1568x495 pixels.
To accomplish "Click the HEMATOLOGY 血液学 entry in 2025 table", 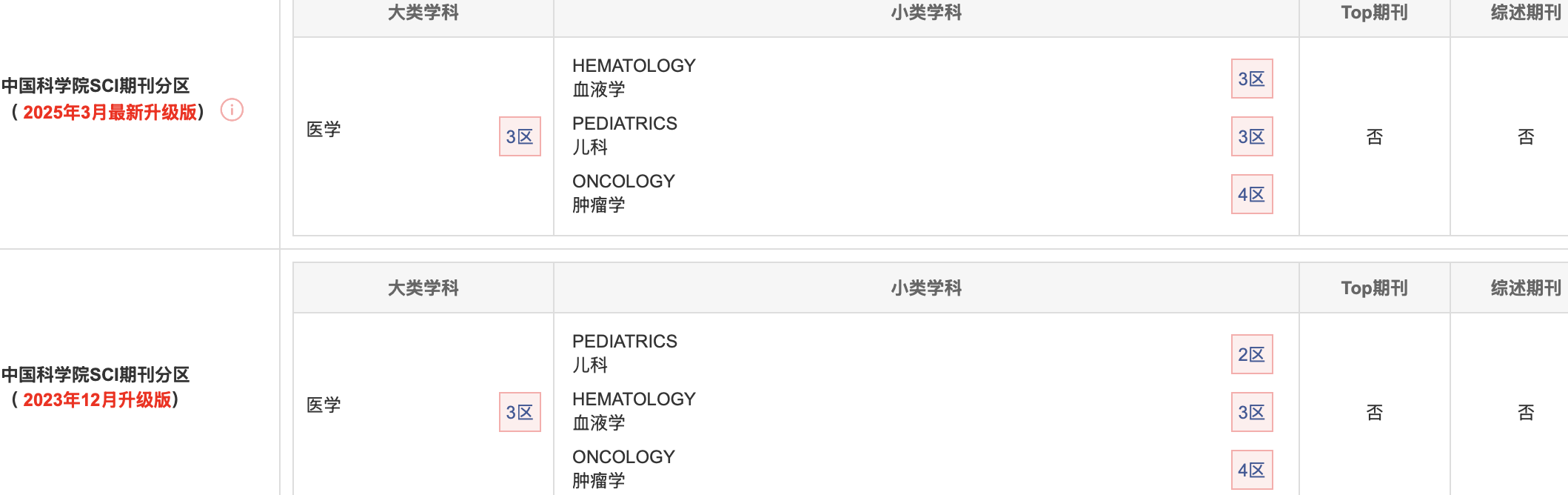I will (x=634, y=77).
